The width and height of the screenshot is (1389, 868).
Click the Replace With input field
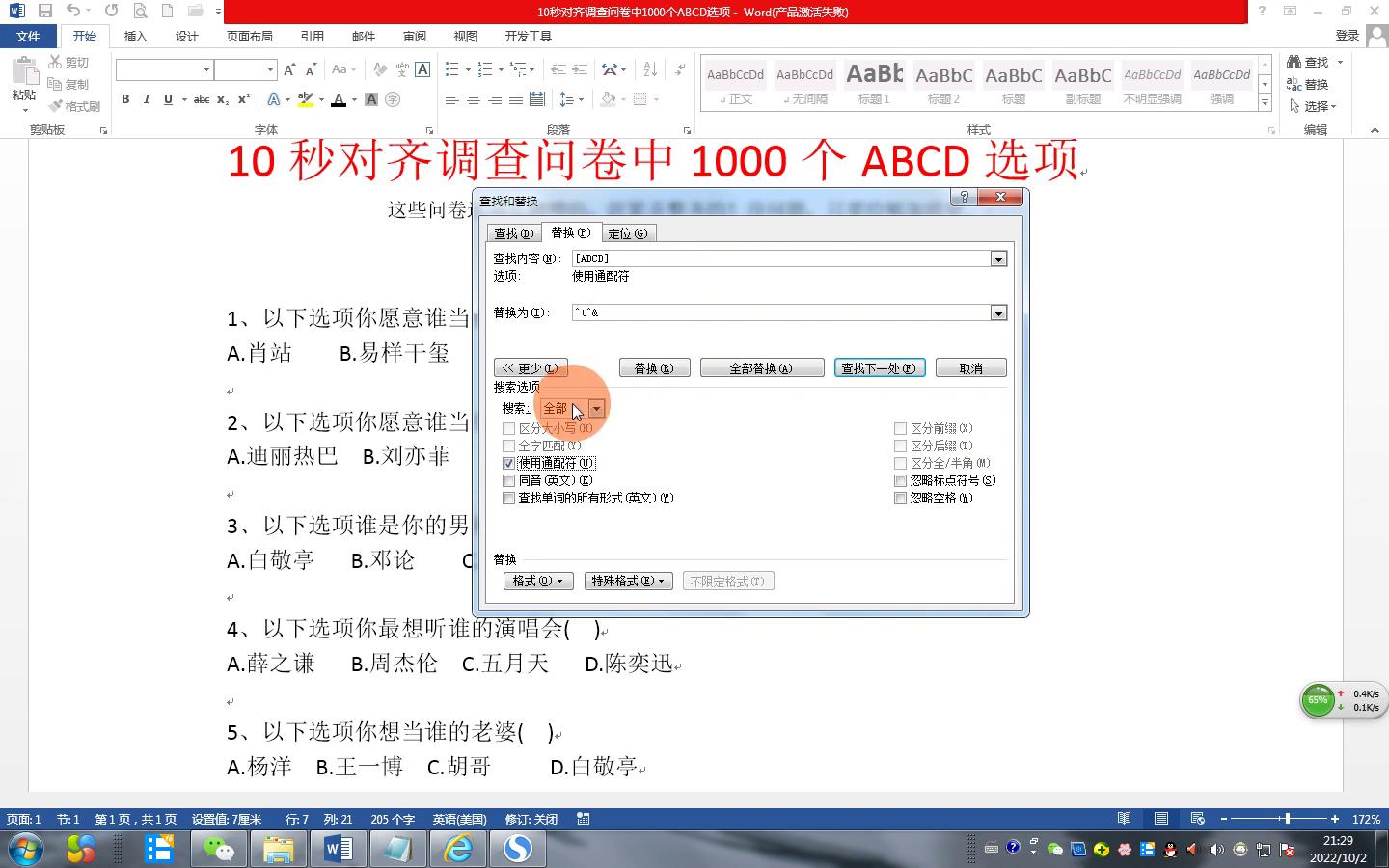click(x=781, y=312)
